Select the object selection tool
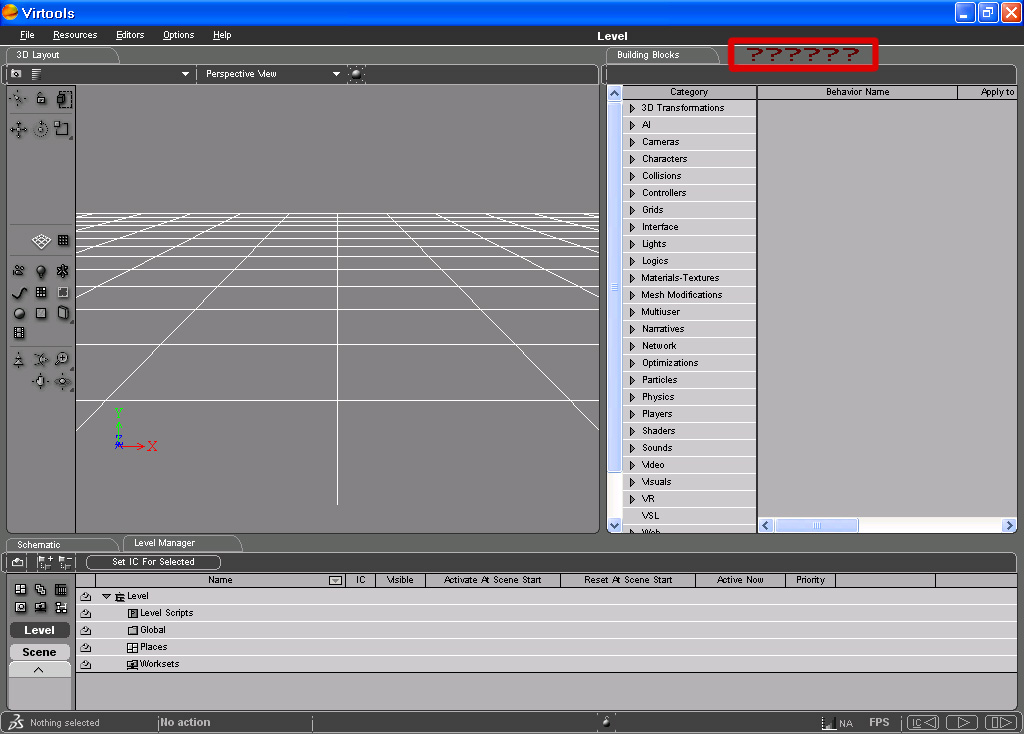Image resolution: width=1024 pixels, height=734 pixels. pos(18,99)
